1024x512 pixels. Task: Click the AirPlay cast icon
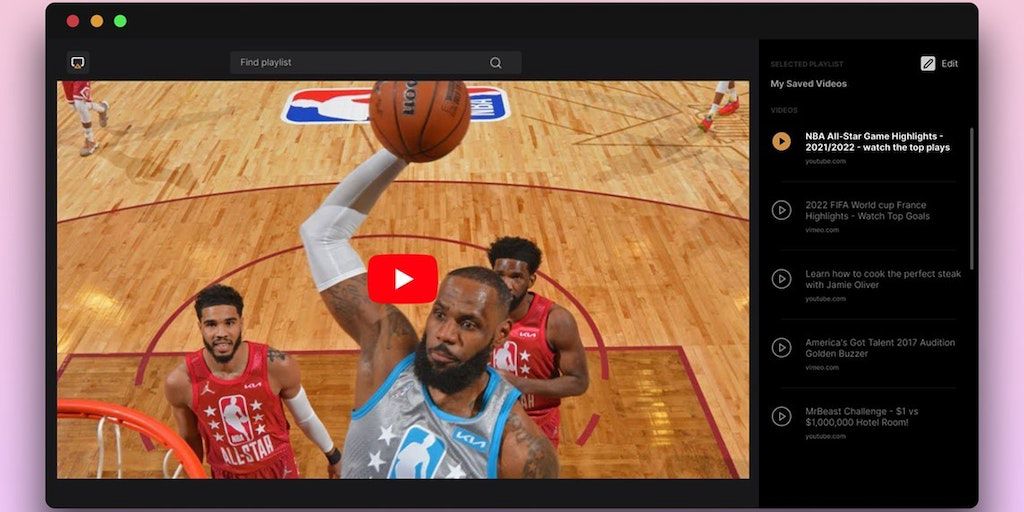[78, 63]
